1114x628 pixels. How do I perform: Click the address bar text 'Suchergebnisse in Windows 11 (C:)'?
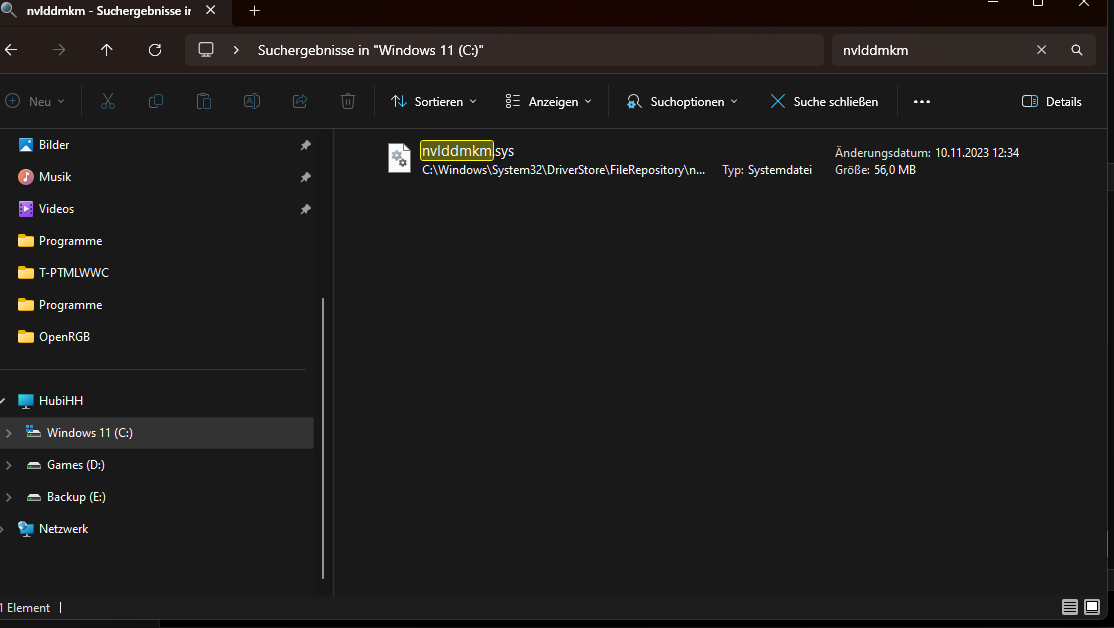[x=370, y=50]
